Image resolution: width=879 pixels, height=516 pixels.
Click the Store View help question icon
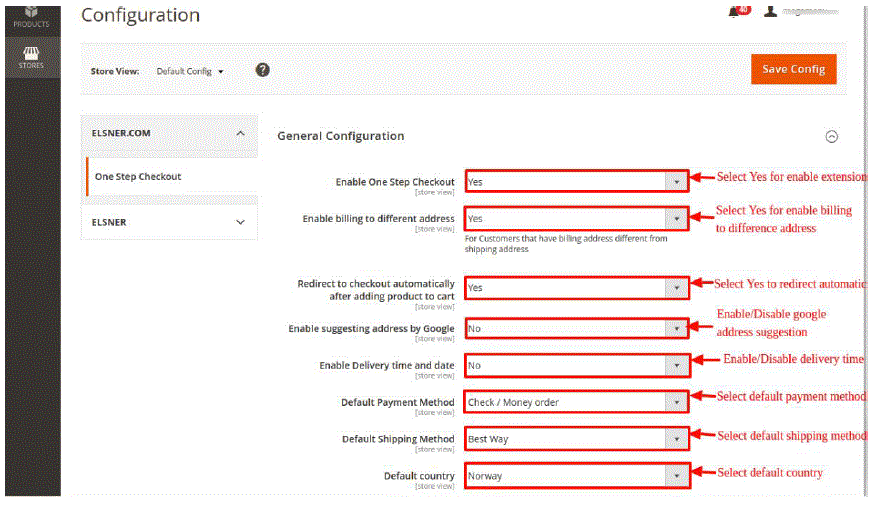tap(262, 70)
